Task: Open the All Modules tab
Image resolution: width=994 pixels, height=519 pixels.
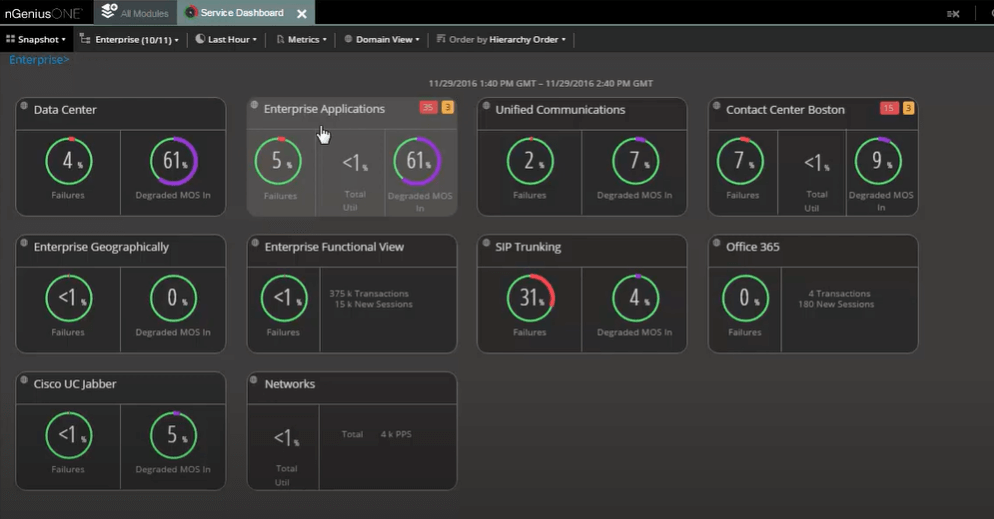Action: click(134, 12)
